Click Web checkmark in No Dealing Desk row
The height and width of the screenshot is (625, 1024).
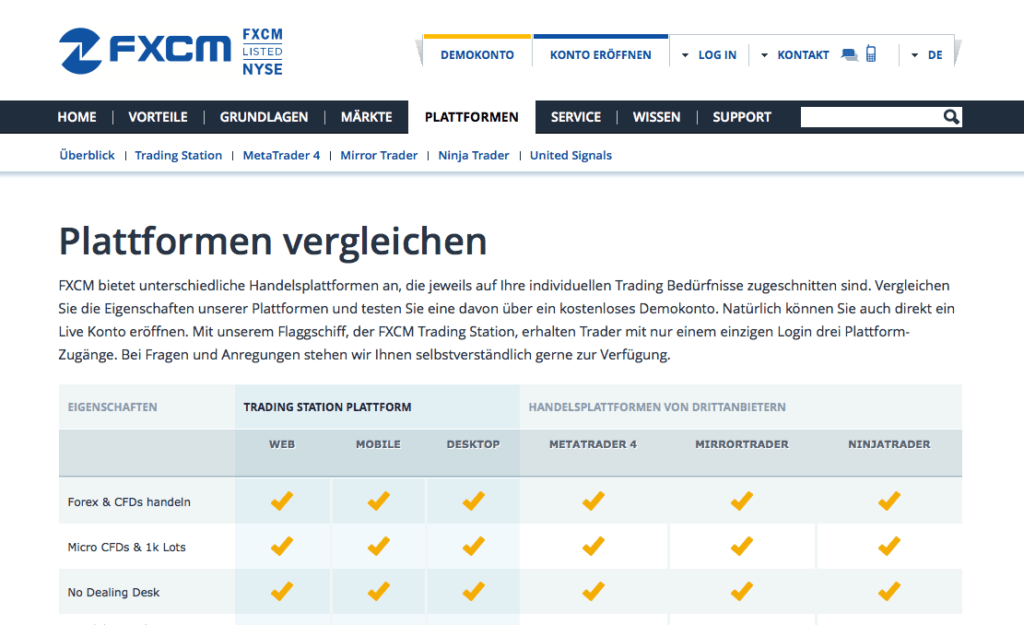click(x=282, y=591)
